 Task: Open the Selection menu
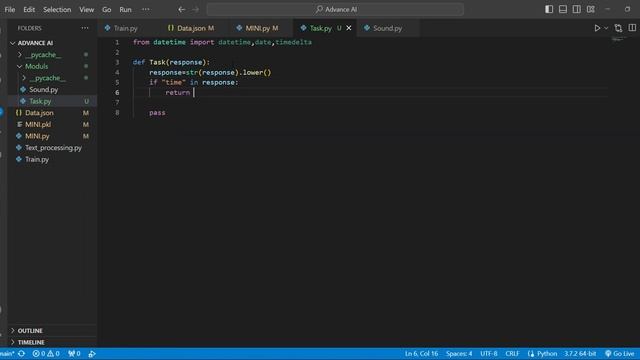tap(57, 9)
